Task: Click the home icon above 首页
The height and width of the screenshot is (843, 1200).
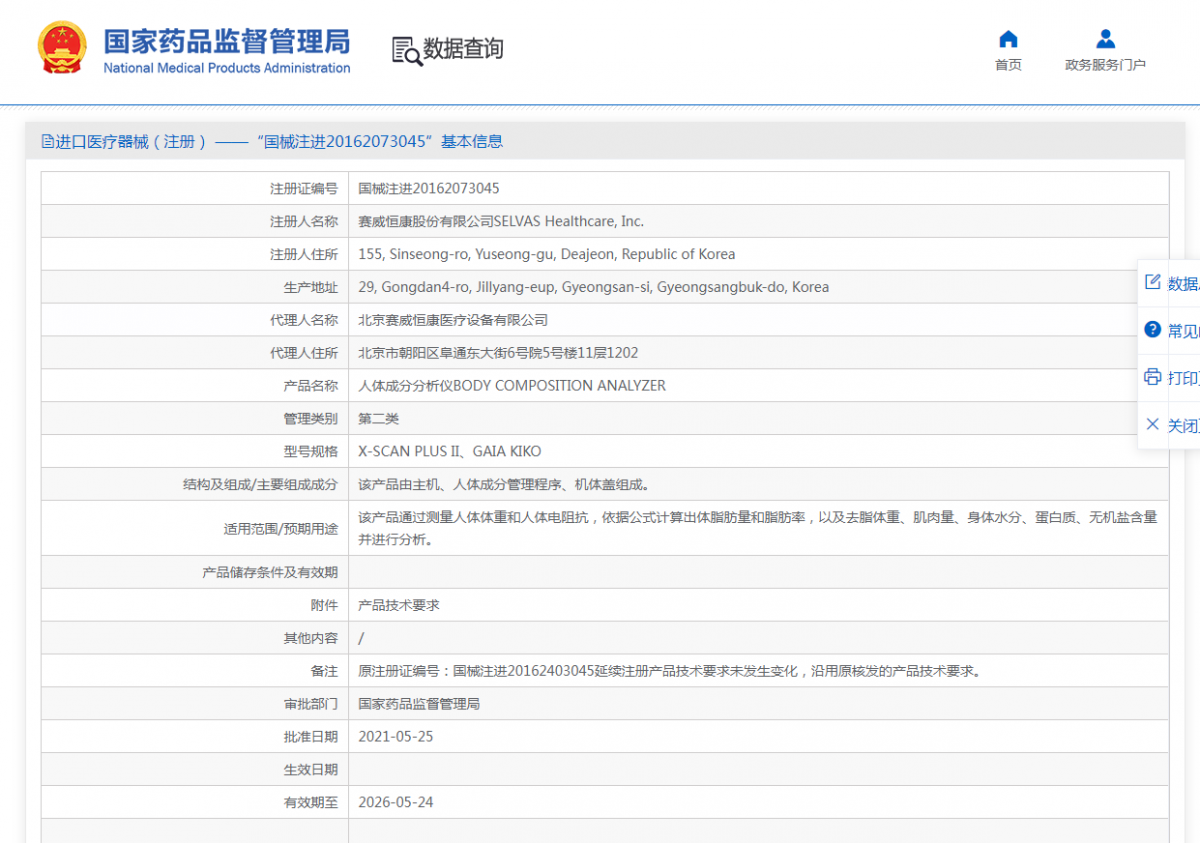Action: (x=1008, y=39)
